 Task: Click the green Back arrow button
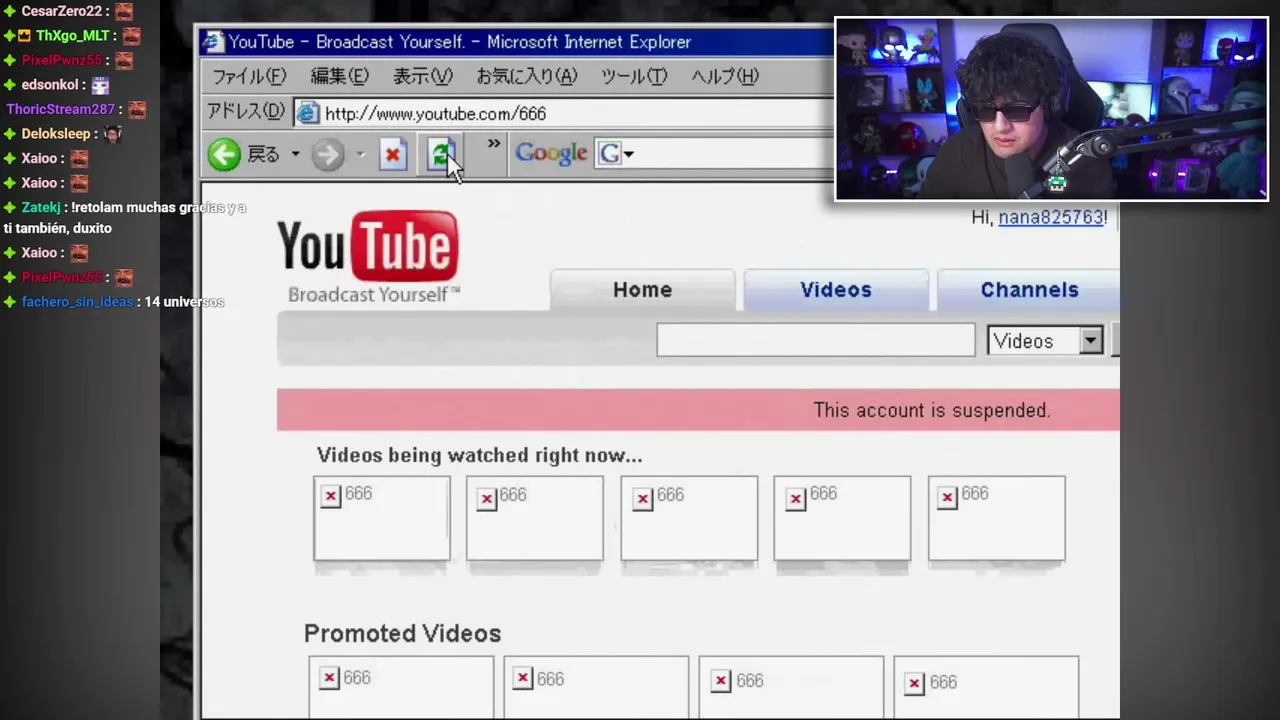(225, 154)
